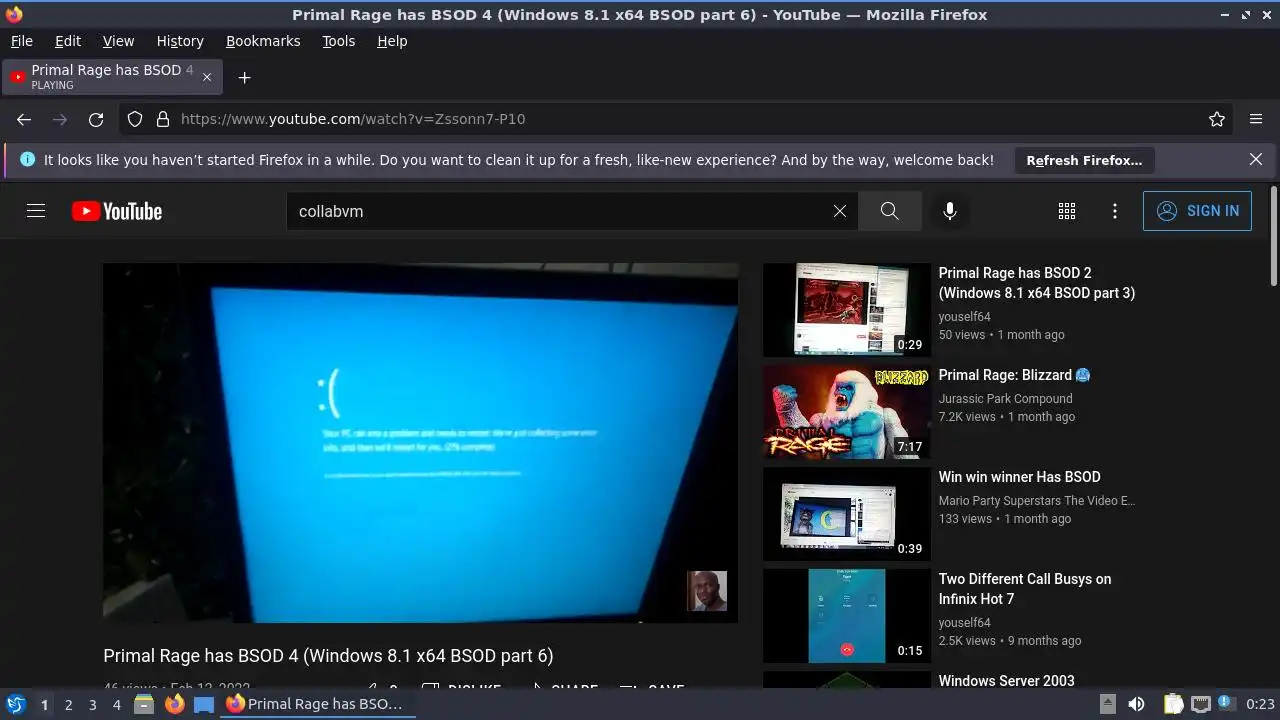
Task: Click the Primal Rage taskbar window button
Action: 318,704
